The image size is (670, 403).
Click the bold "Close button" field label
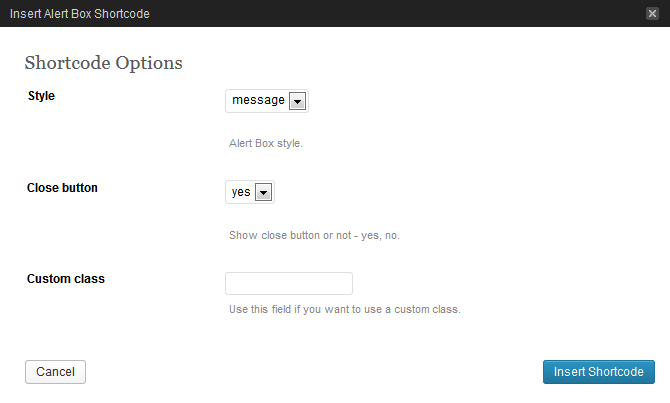[62, 187]
